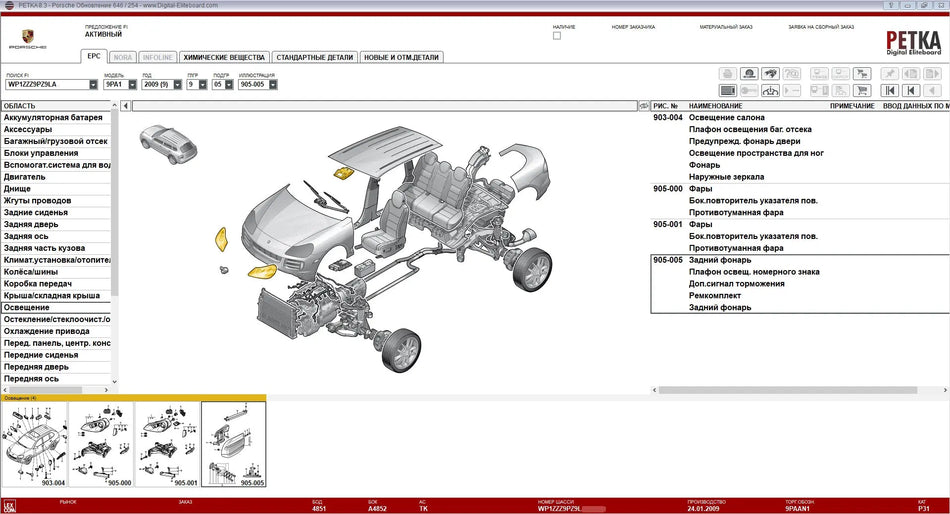Open the Модель dropdown showing 9PA1
This screenshot has height=514, width=950.
pos(133,85)
